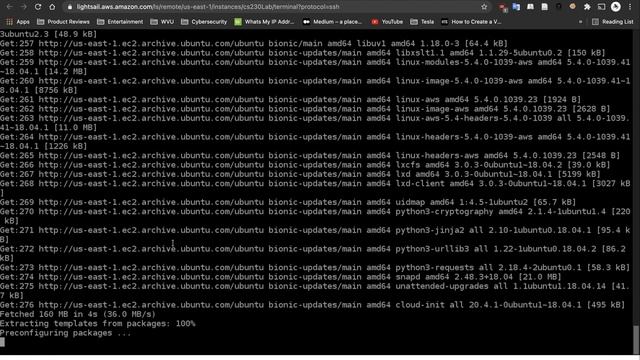This screenshot has width=640, height=360.
Task: Open the blue translate extension icon
Action: [x=516, y=7]
